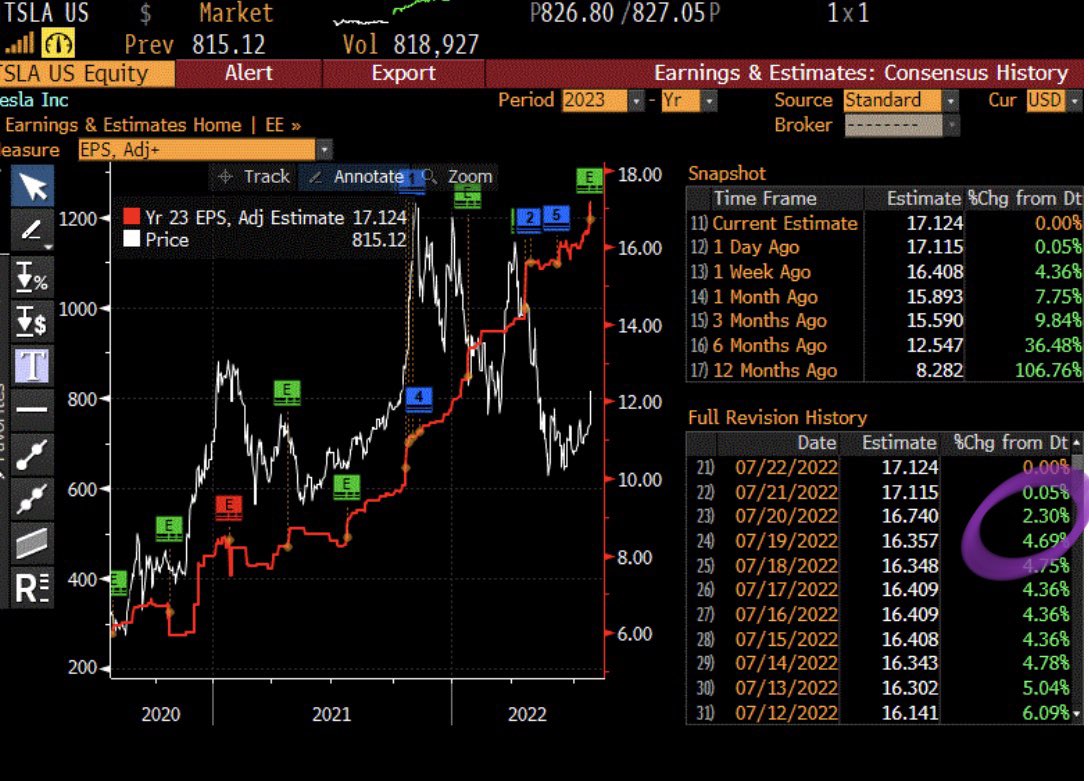Click revision history scrollbar up arrow
This screenshot has width=1089, height=781.
(x=1076, y=443)
